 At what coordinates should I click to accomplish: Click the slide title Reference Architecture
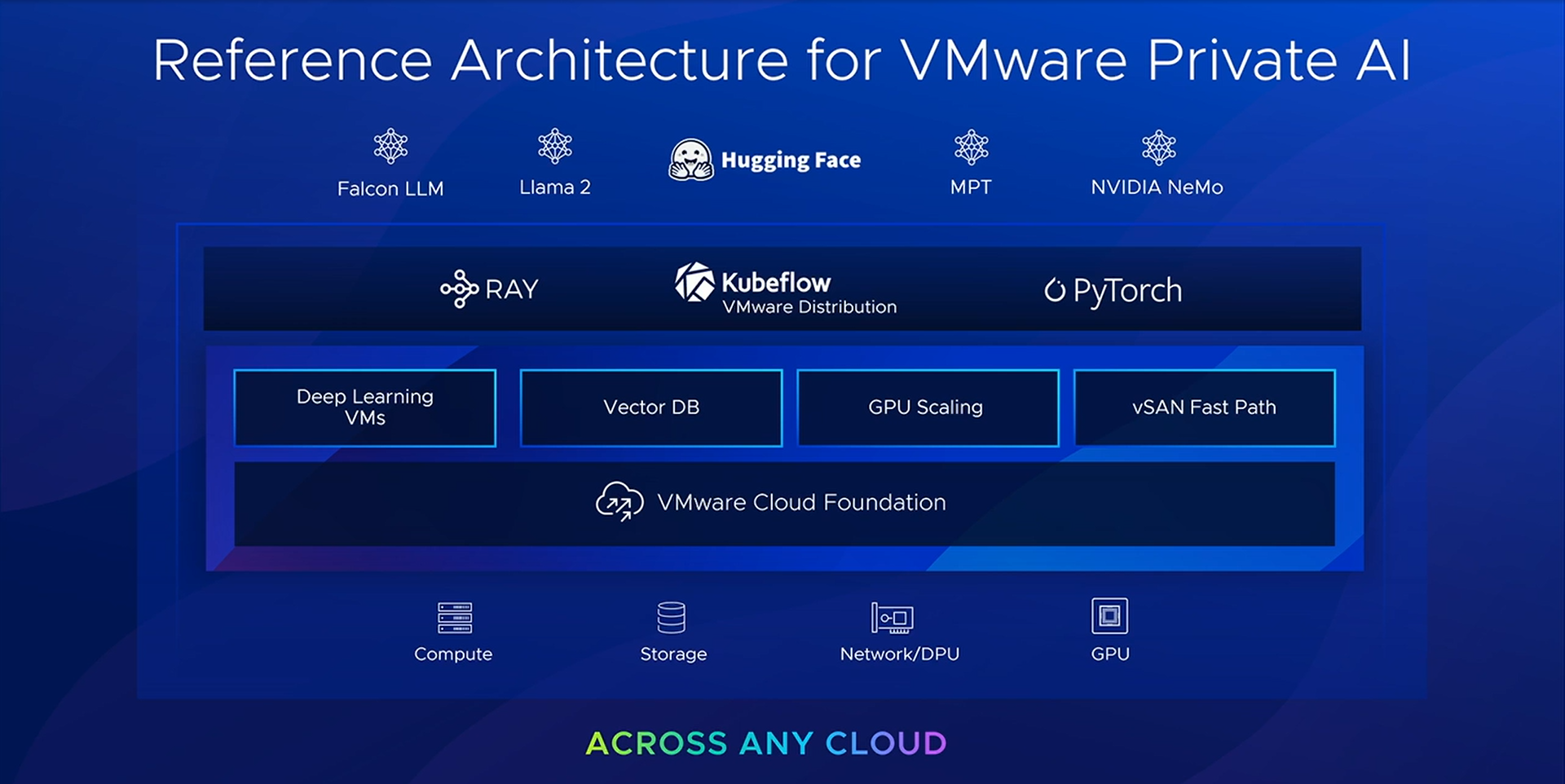pyautogui.click(x=782, y=59)
